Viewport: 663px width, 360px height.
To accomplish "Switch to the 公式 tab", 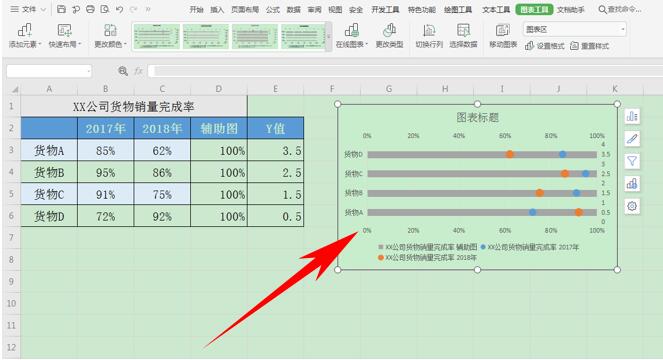I will pos(273,9).
